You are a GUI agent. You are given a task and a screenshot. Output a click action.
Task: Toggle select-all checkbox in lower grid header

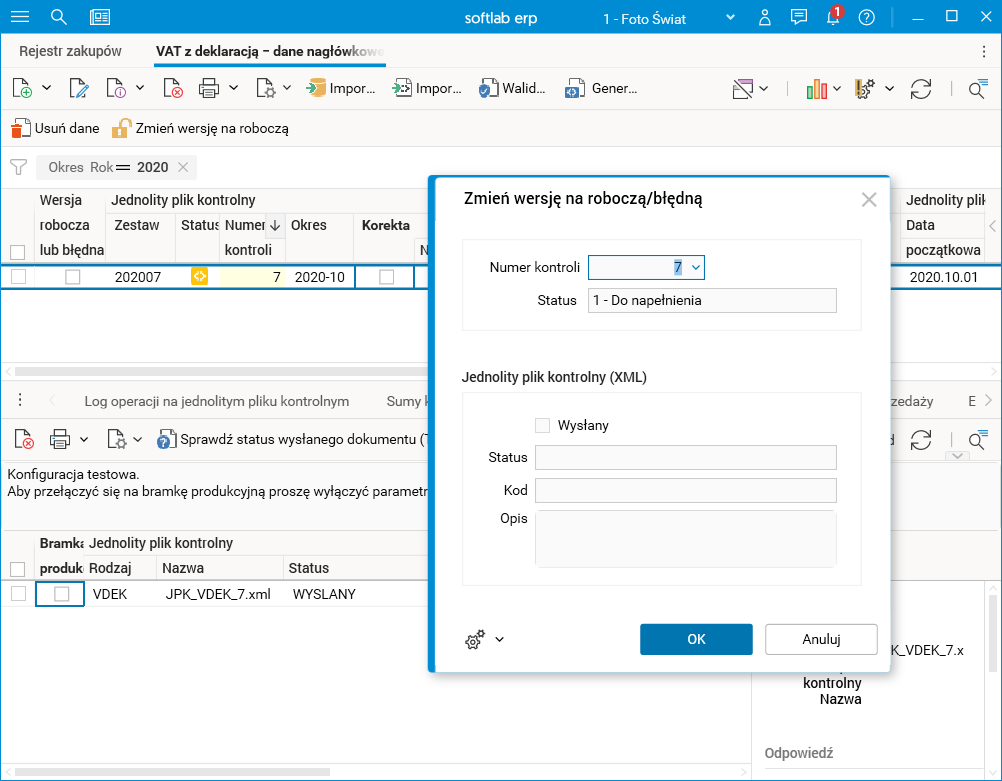coord(17,569)
